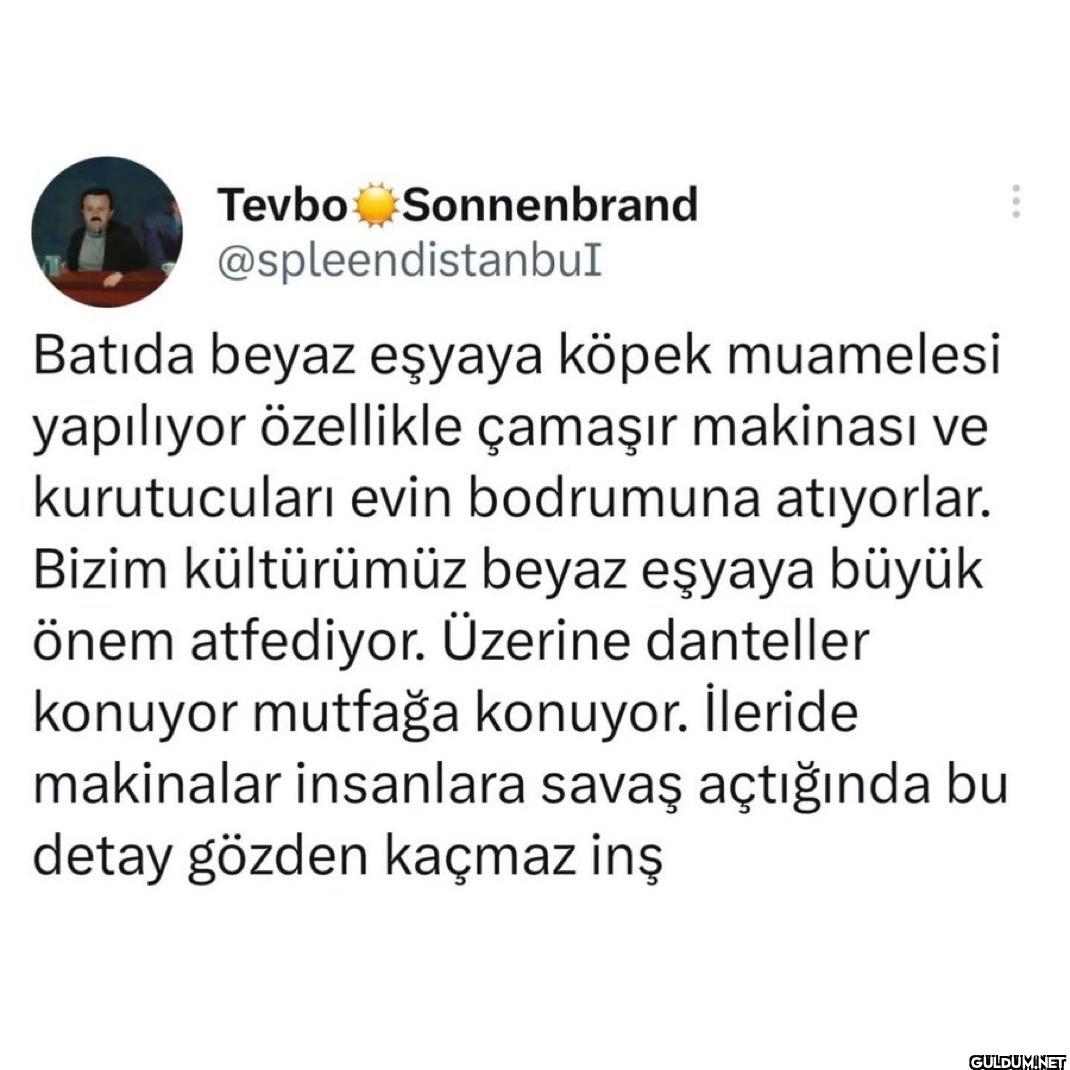Screen dimensions: 1070x1070
Task: Open the three-dot more options menu
Action: (x=1016, y=201)
